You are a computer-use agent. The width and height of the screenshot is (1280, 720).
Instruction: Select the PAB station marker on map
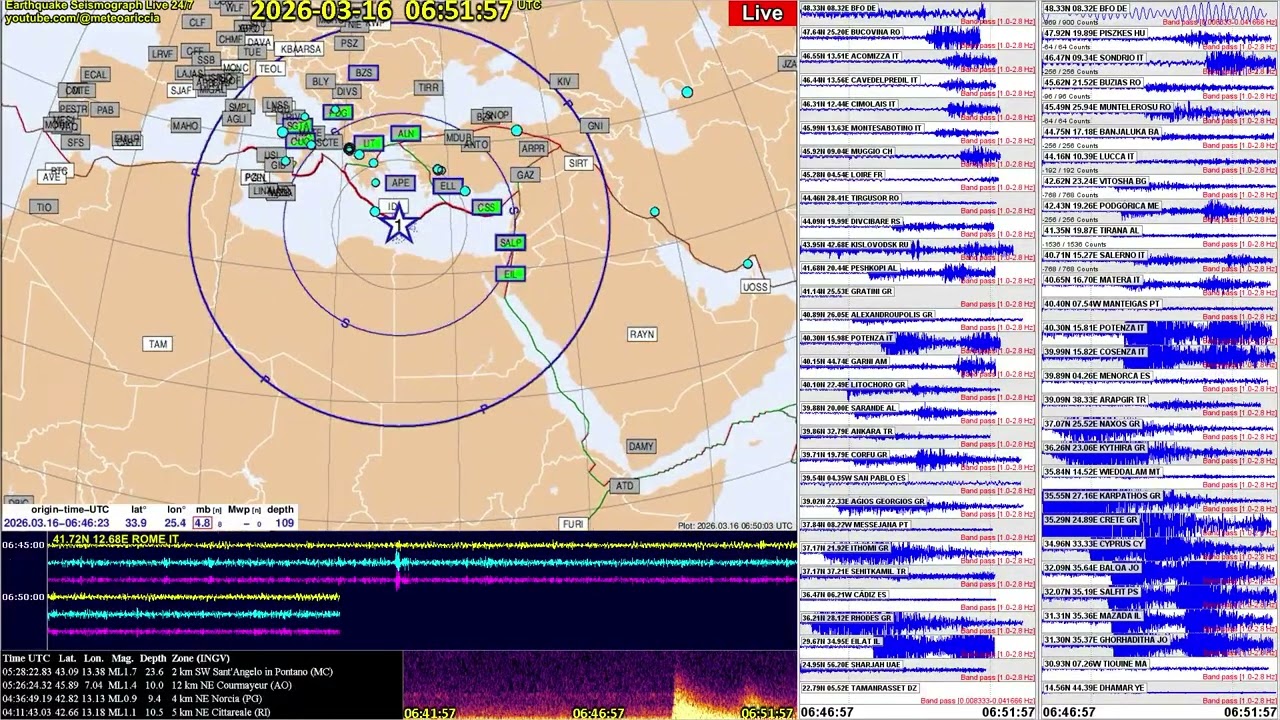click(x=105, y=110)
